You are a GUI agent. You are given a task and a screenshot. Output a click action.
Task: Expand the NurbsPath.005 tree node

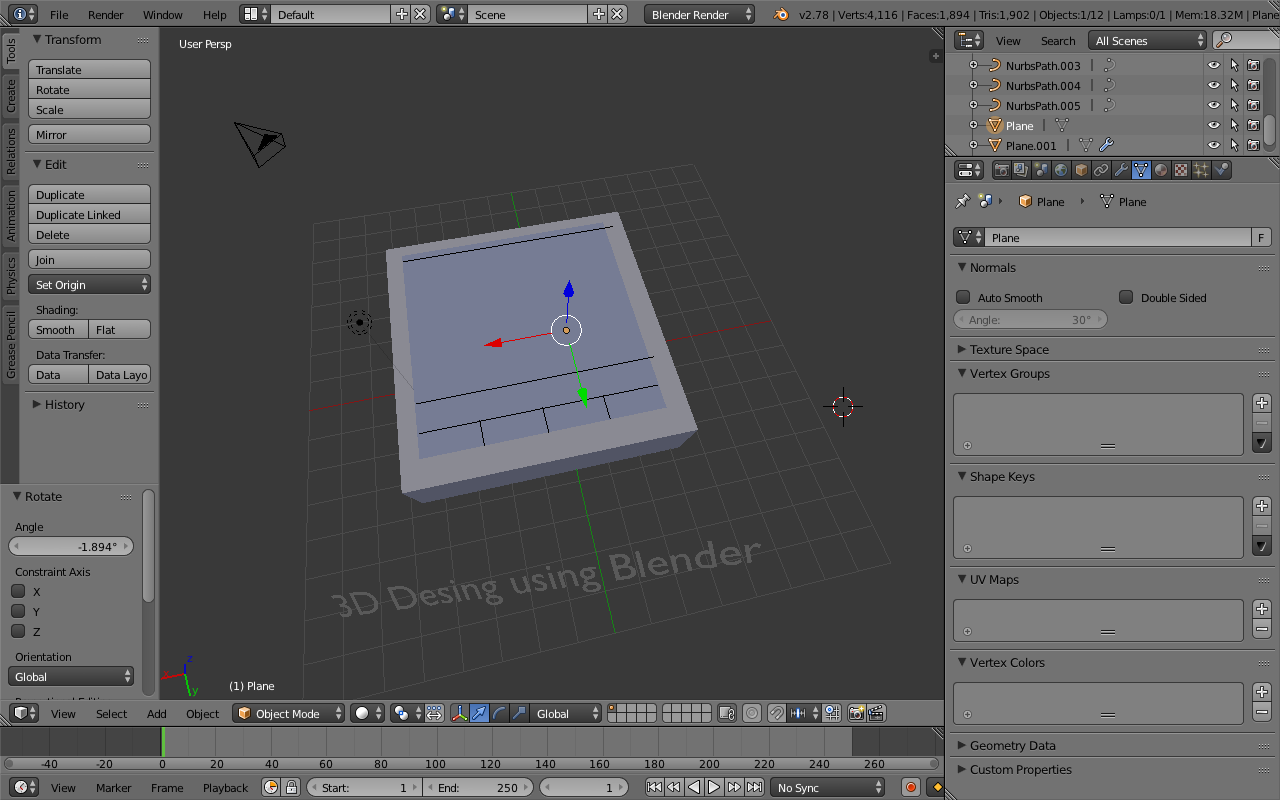[x=973, y=105]
